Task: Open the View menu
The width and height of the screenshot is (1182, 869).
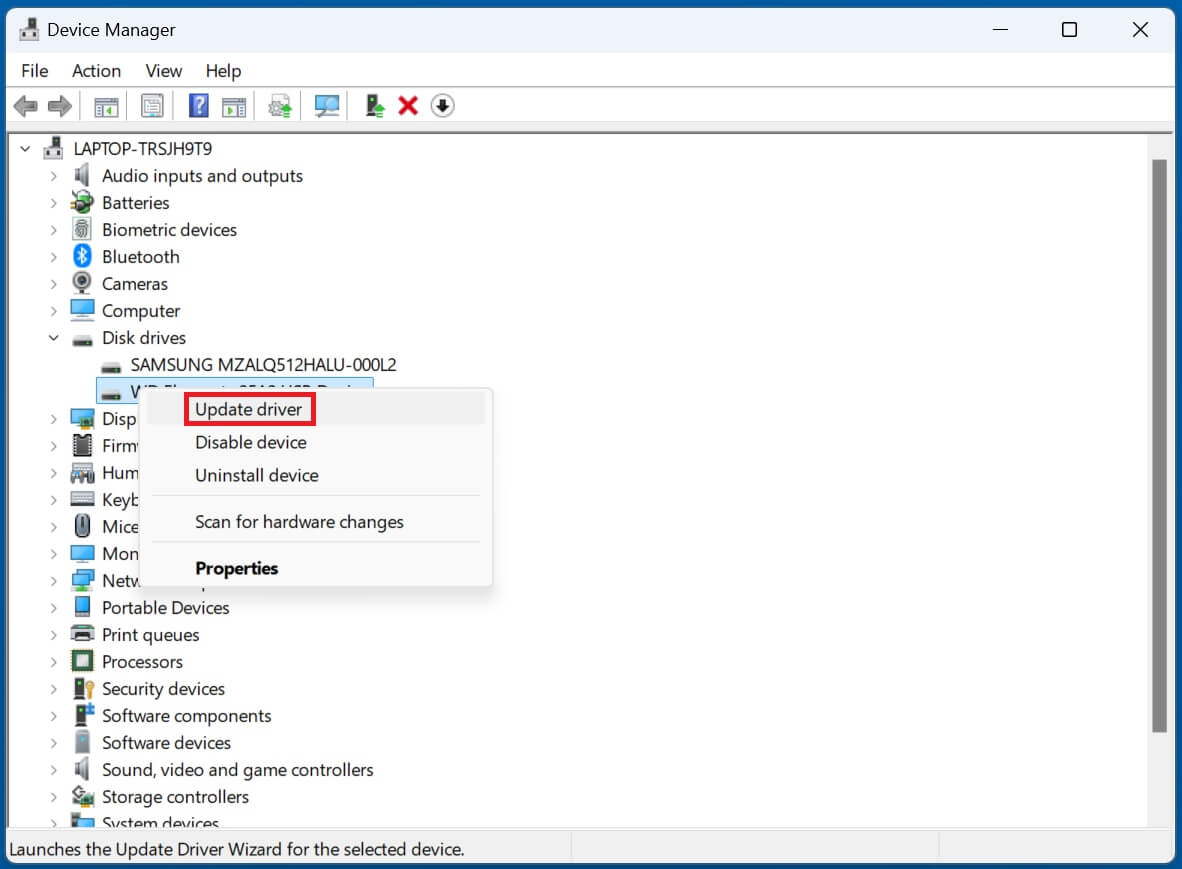Action: coord(163,71)
